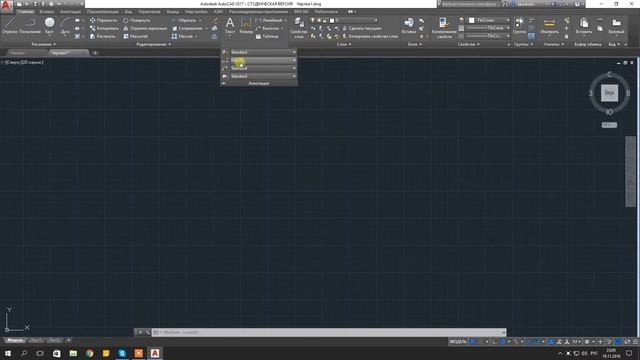The image size is (640, 360).
Task: Click Match Layer (Копирование свойств слоя) button
Action: [370, 36]
